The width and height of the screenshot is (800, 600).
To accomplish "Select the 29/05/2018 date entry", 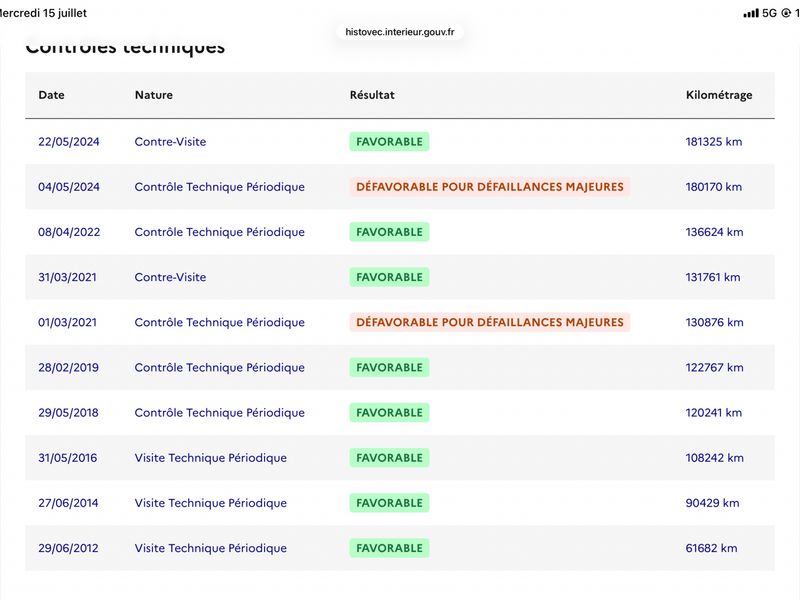I will coord(68,413).
